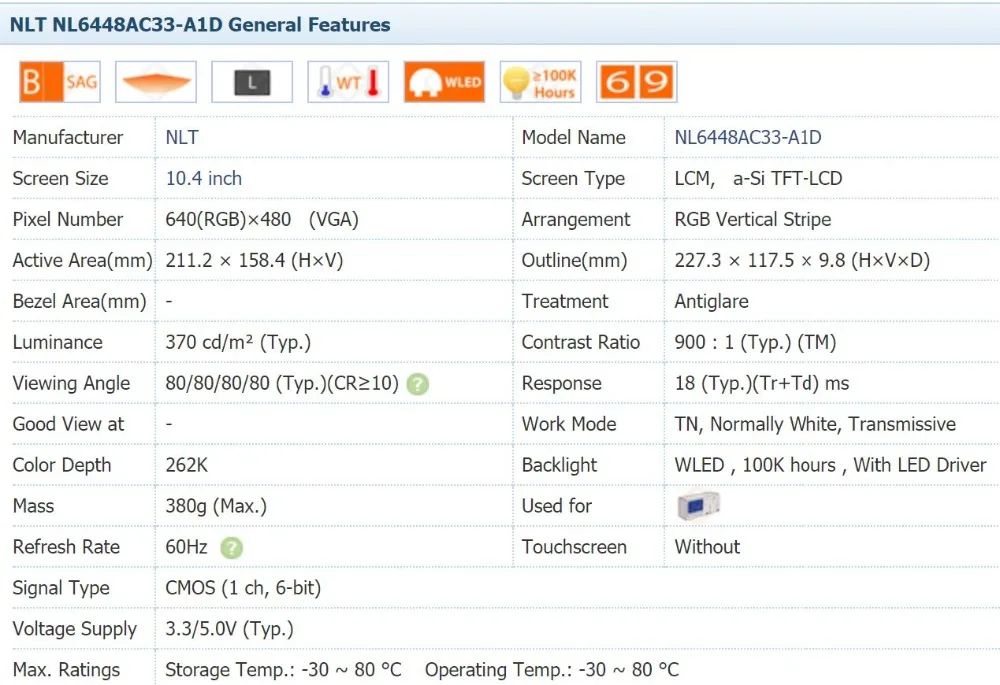1000x685 pixels.
Task: Click the Manufacturer row label
Action: point(68,137)
